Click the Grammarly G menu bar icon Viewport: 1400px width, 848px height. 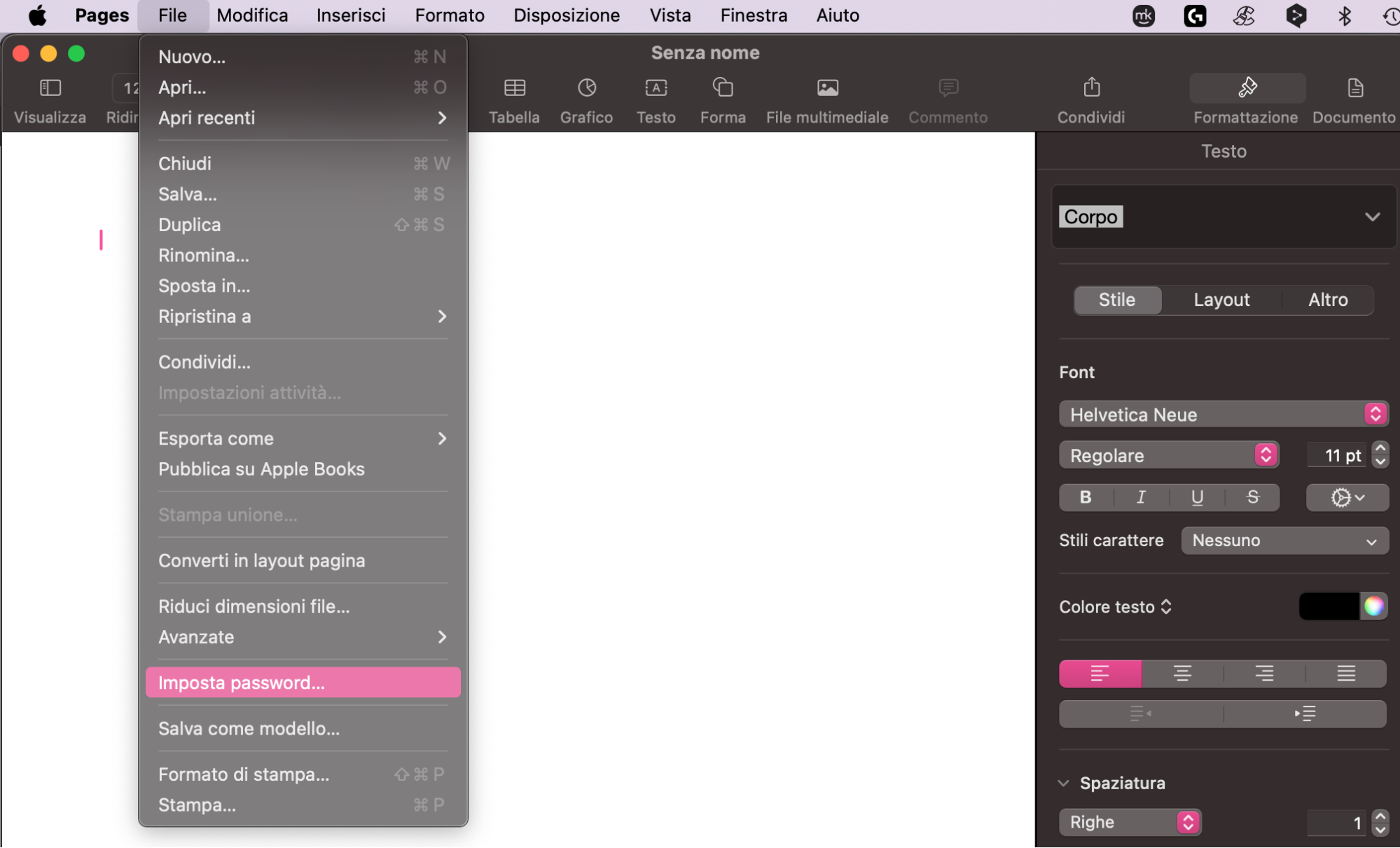(1195, 15)
